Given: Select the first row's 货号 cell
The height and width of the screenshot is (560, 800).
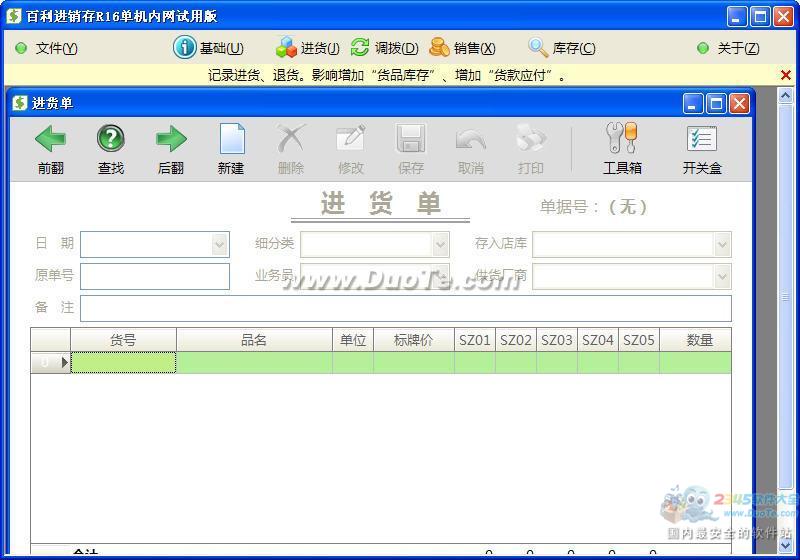Looking at the screenshot, I should (123, 362).
